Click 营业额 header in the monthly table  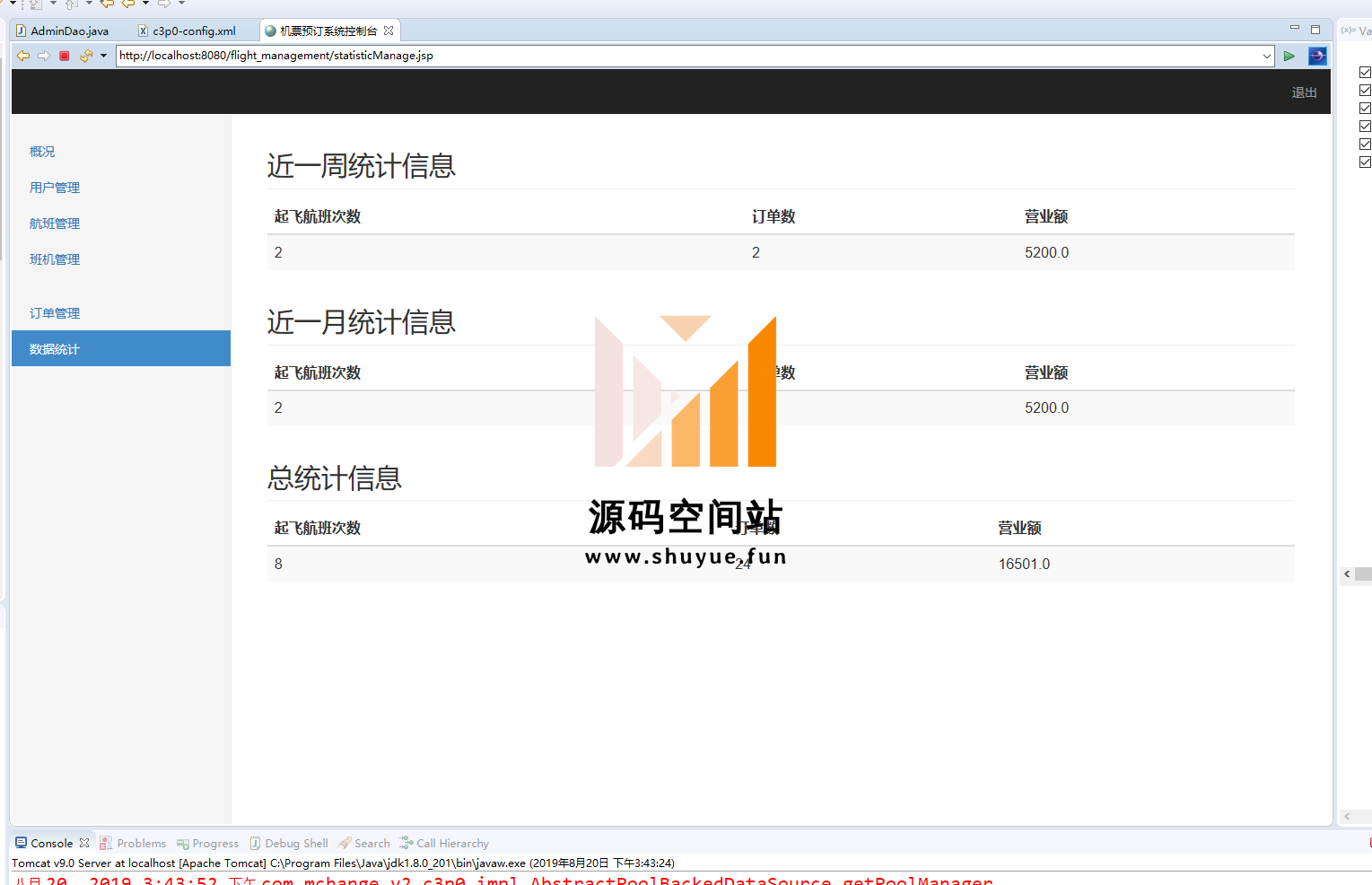click(1046, 372)
